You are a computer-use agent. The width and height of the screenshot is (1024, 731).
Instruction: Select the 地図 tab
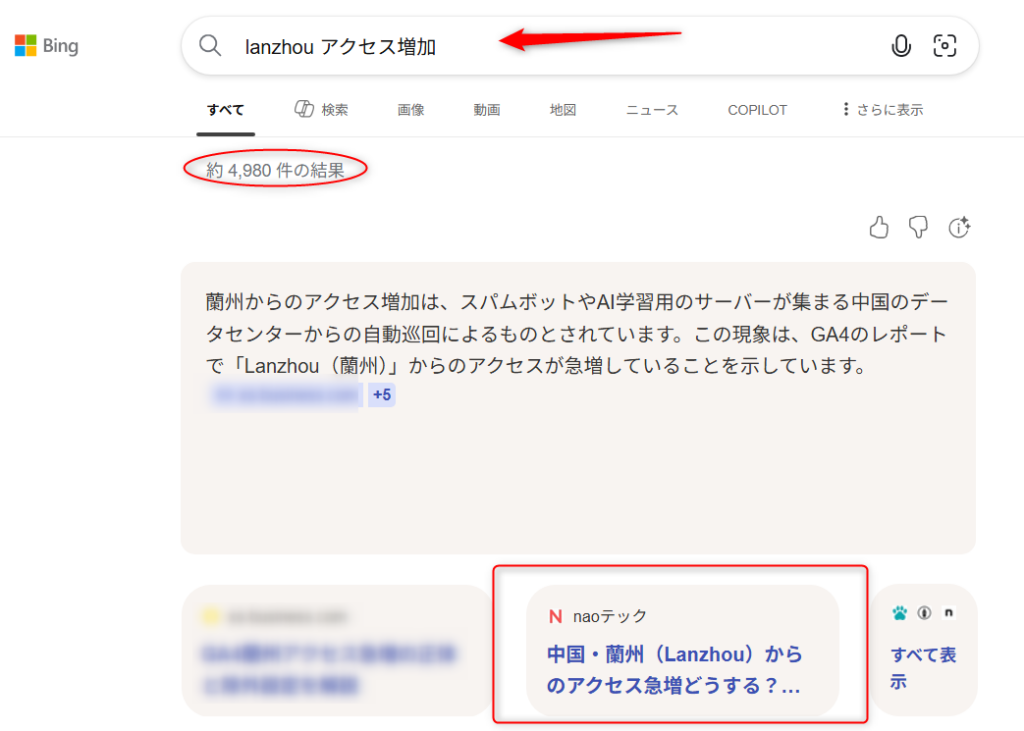pyautogui.click(x=563, y=110)
